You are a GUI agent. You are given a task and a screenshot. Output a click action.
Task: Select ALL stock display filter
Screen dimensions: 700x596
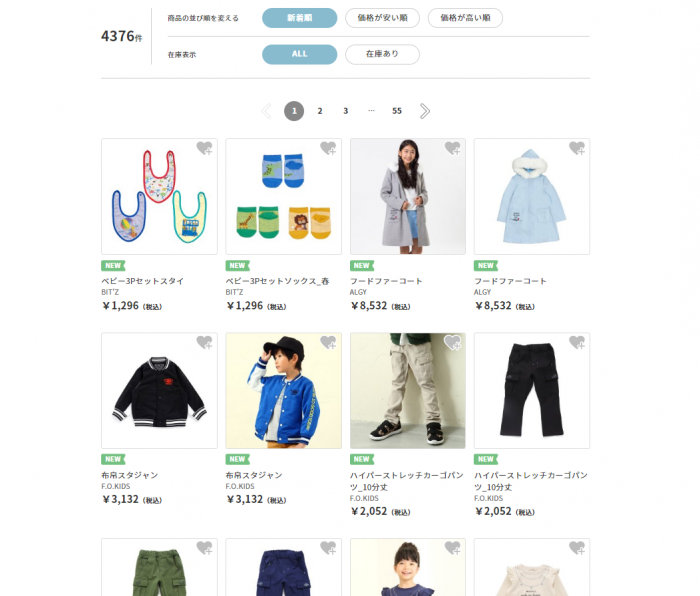[300, 54]
